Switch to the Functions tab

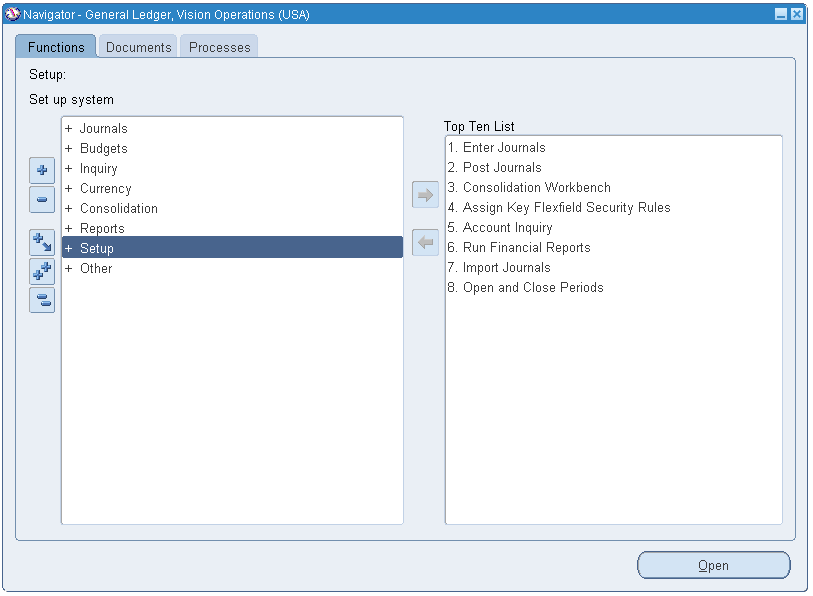tap(55, 46)
